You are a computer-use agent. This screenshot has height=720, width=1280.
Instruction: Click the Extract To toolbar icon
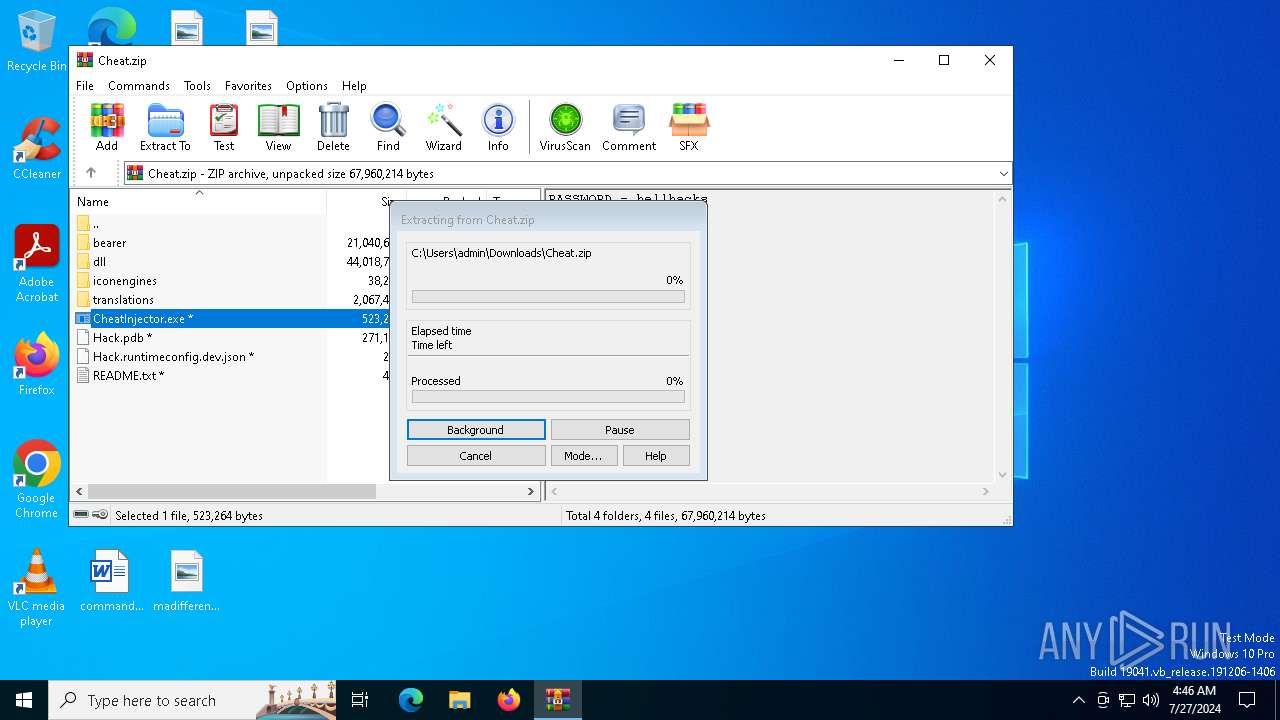pos(165,127)
